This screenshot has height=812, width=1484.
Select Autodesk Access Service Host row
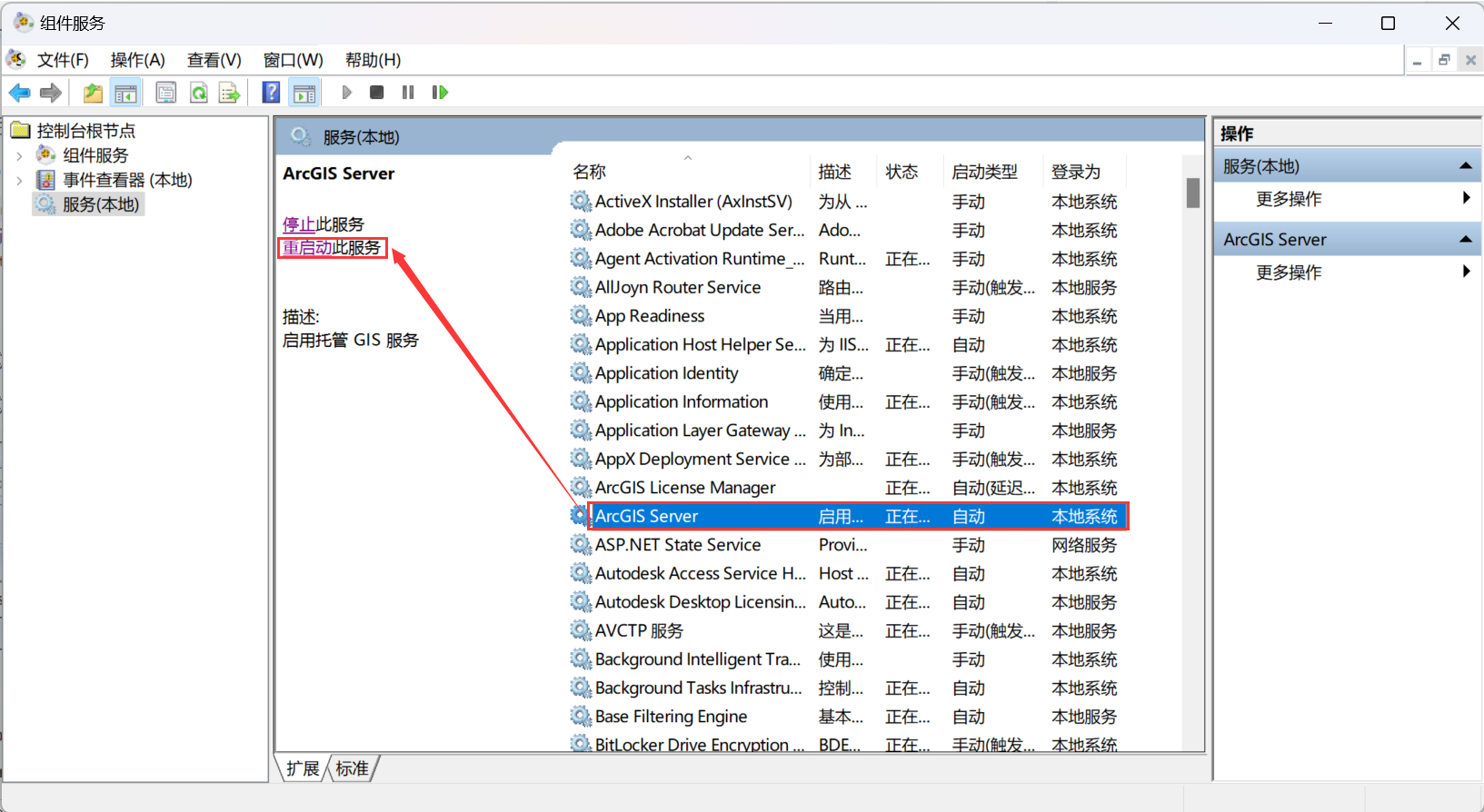coord(847,573)
